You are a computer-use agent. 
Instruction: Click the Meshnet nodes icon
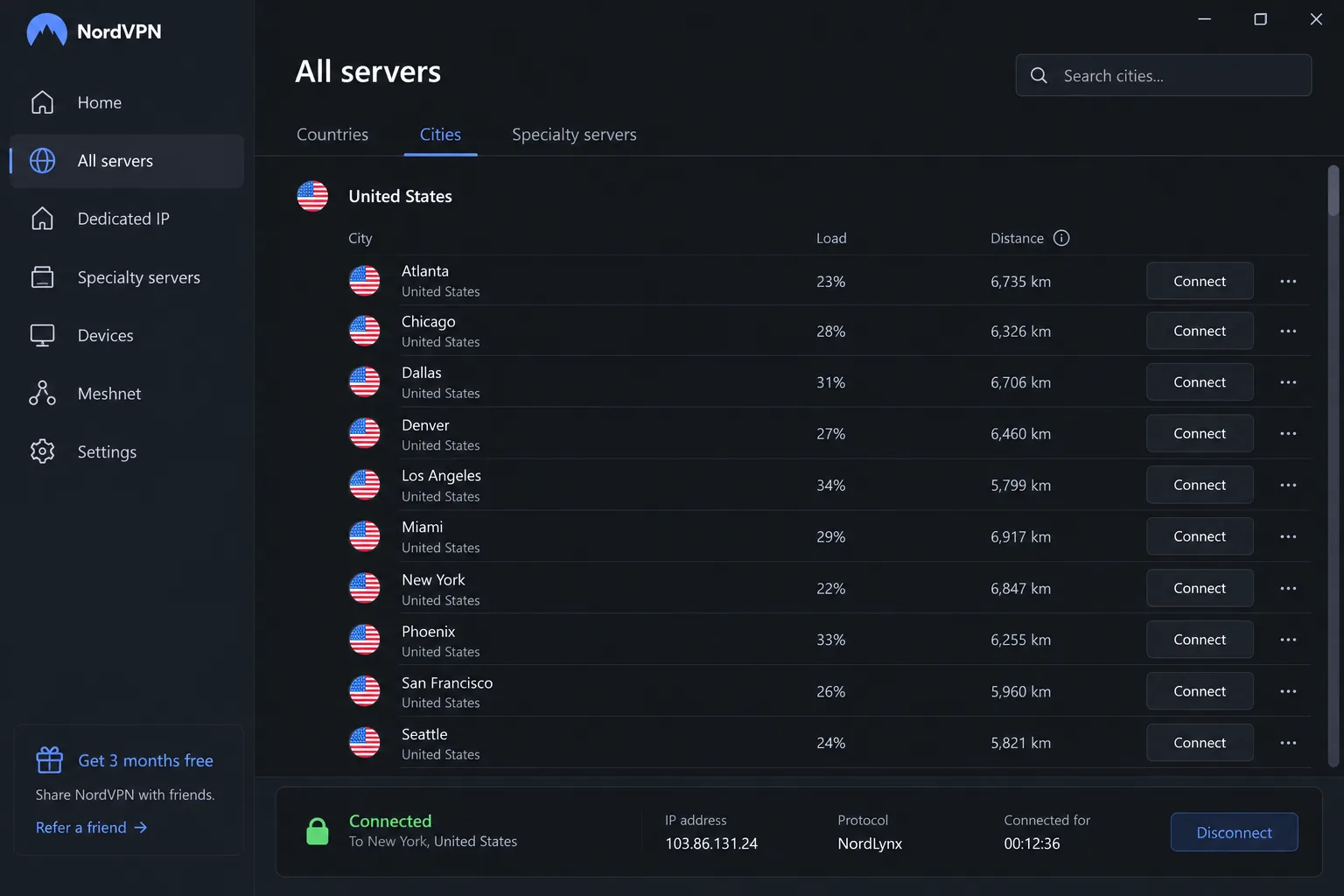42,394
